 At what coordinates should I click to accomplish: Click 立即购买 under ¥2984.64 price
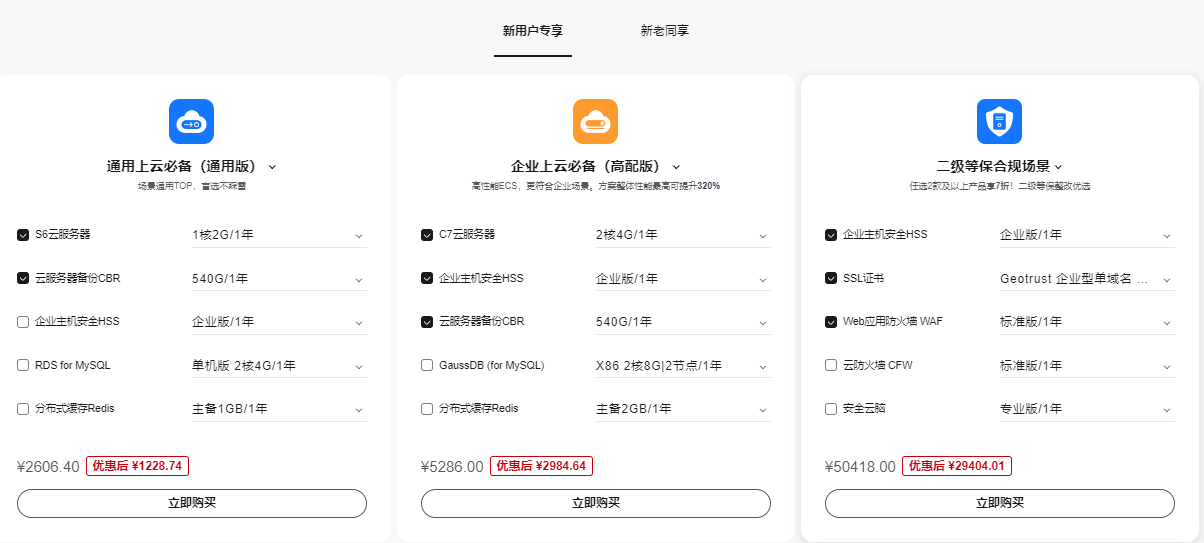[x=596, y=503]
